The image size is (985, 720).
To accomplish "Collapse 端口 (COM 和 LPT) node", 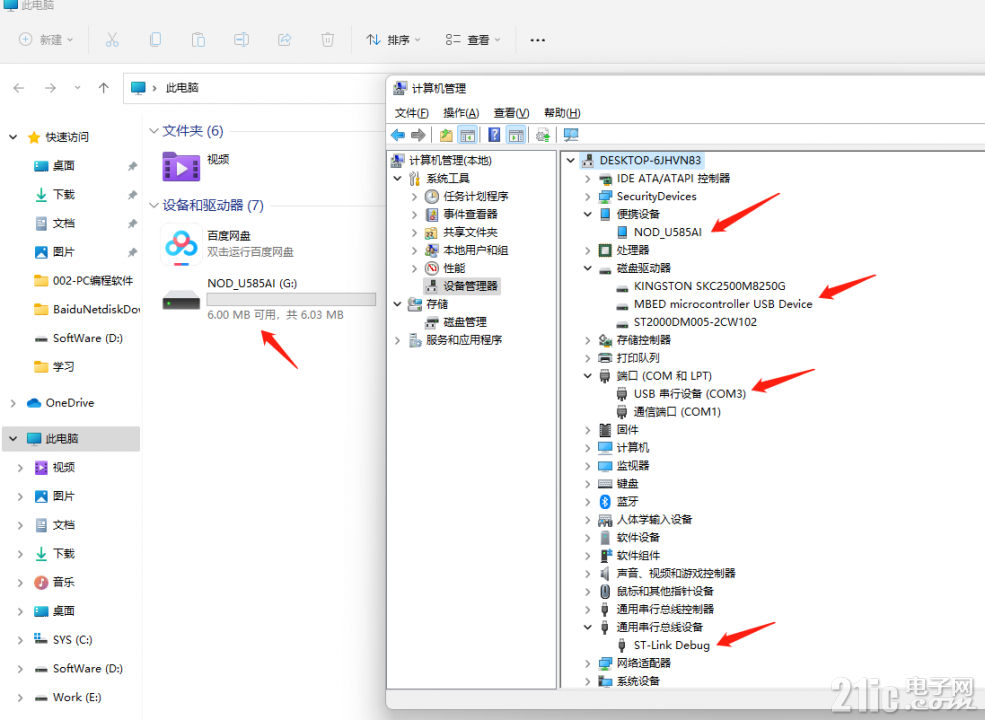I will (587, 376).
